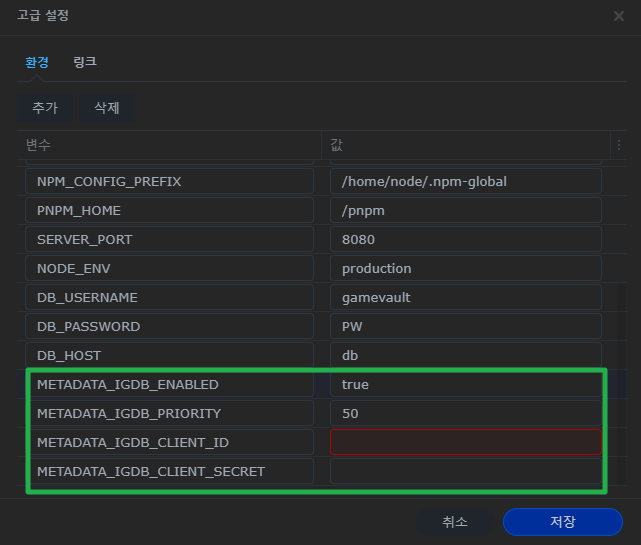
Task: Select the SERVER_PORT value 8080
Action: (465, 240)
